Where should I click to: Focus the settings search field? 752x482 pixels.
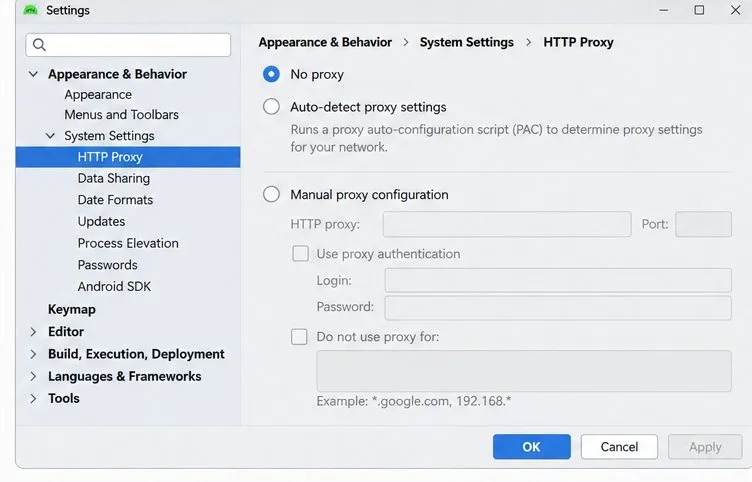[128, 45]
